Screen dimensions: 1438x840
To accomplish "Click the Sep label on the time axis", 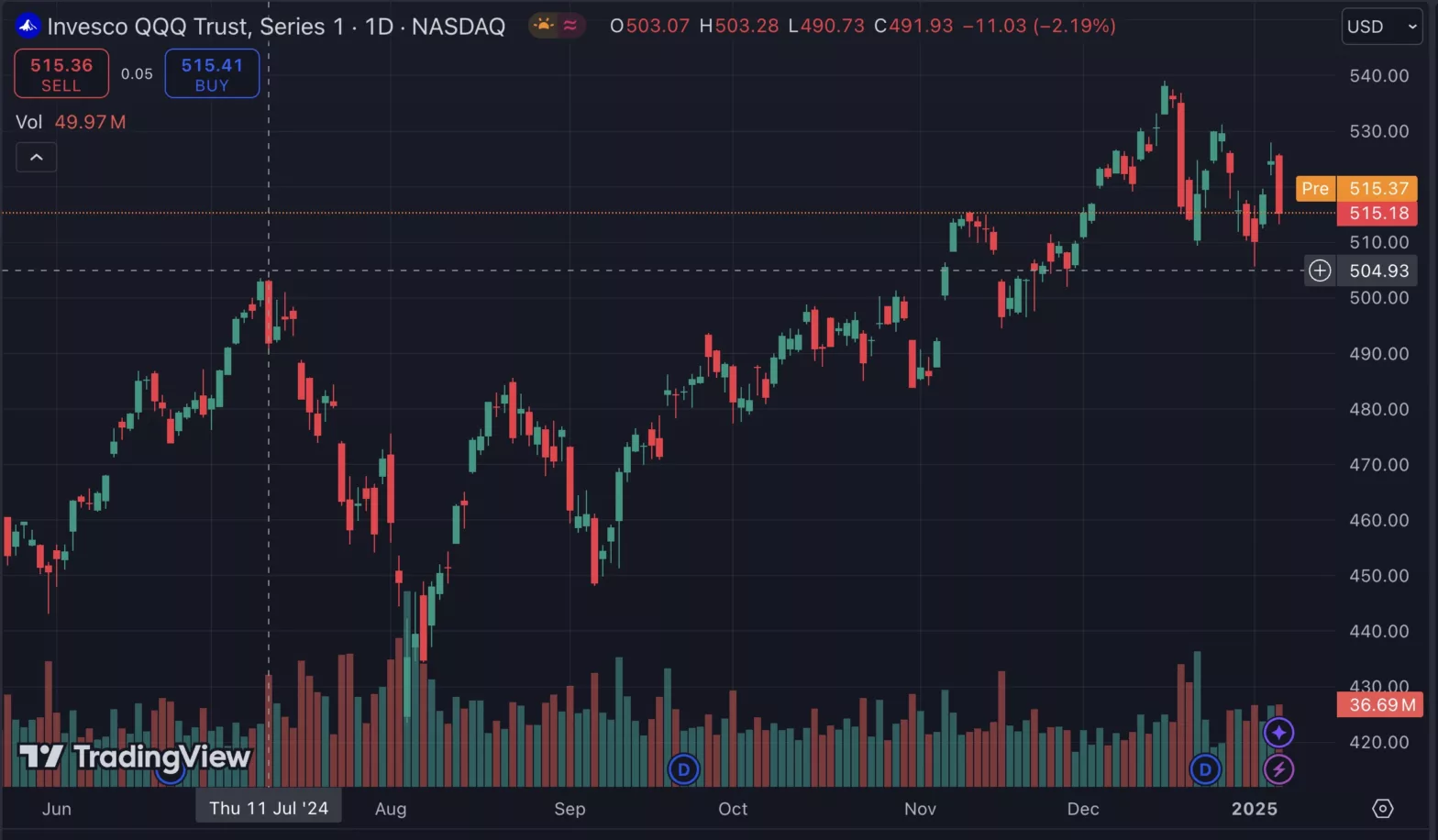I will [x=570, y=809].
